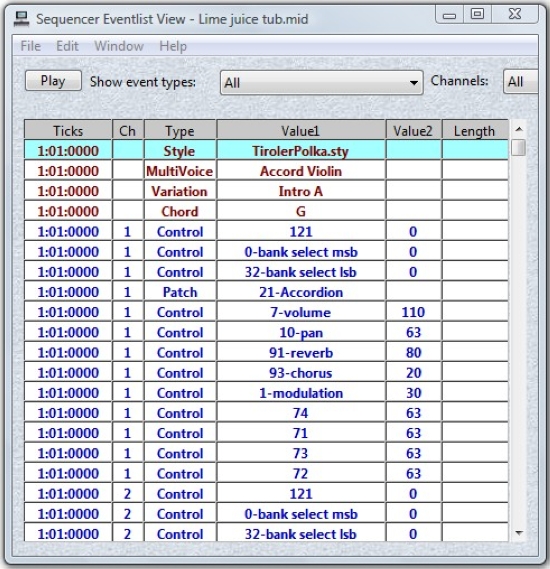Select the TirolerPolka.sty style row

266,151
